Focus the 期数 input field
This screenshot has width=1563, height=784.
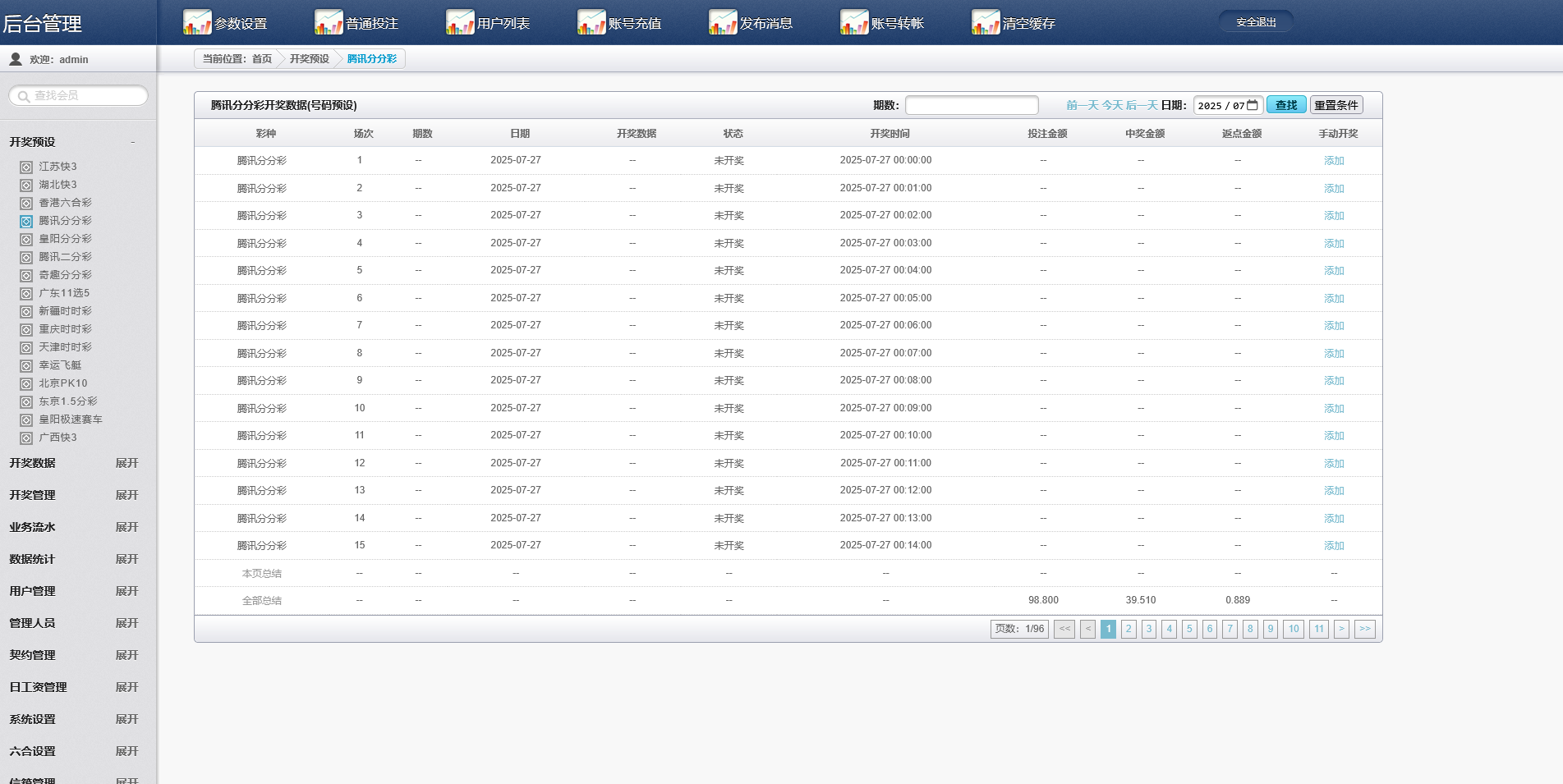pyautogui.click(x=972, y=105)
